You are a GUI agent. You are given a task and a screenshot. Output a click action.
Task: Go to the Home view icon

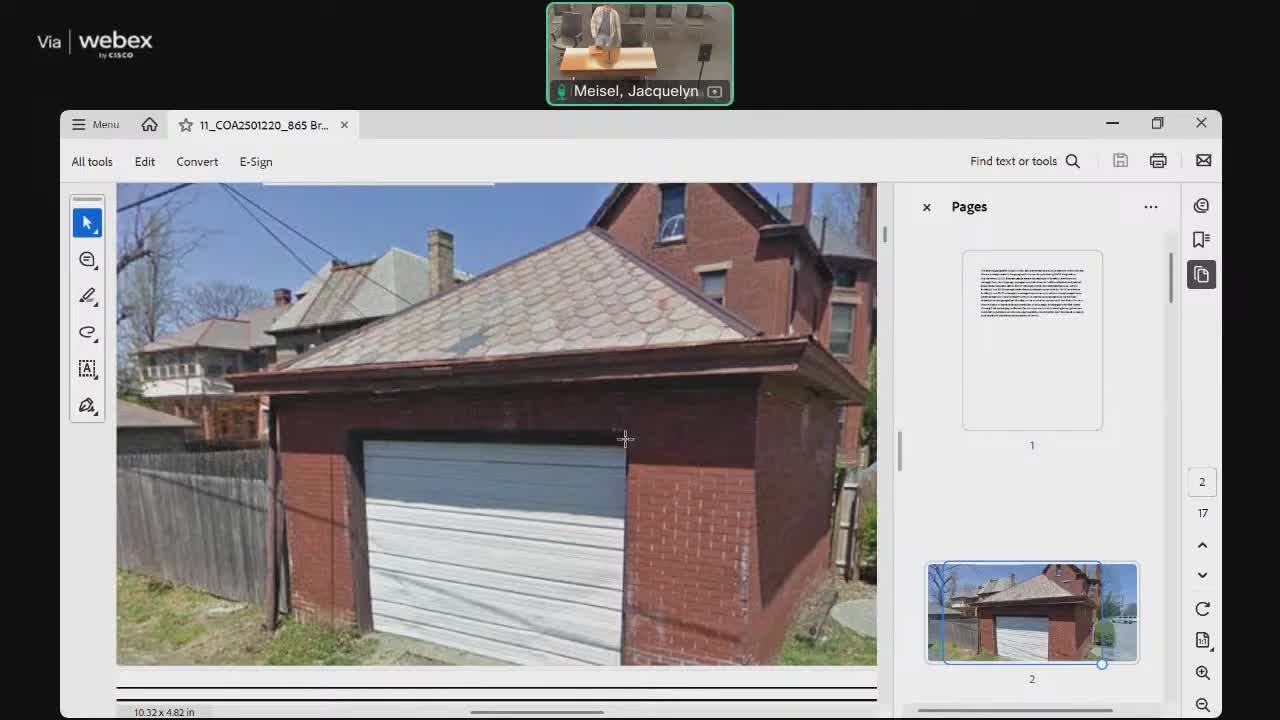[x=149, y=125]
